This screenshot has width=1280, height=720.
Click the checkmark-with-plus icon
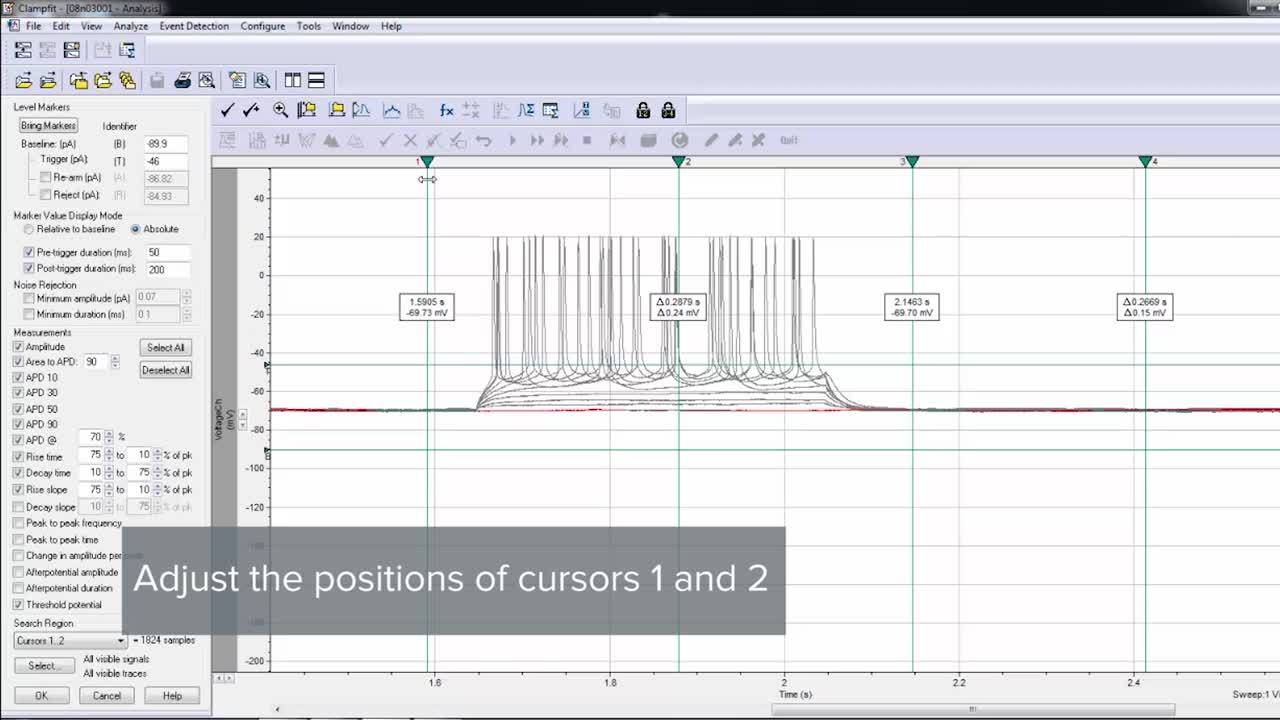click(251, 110)
